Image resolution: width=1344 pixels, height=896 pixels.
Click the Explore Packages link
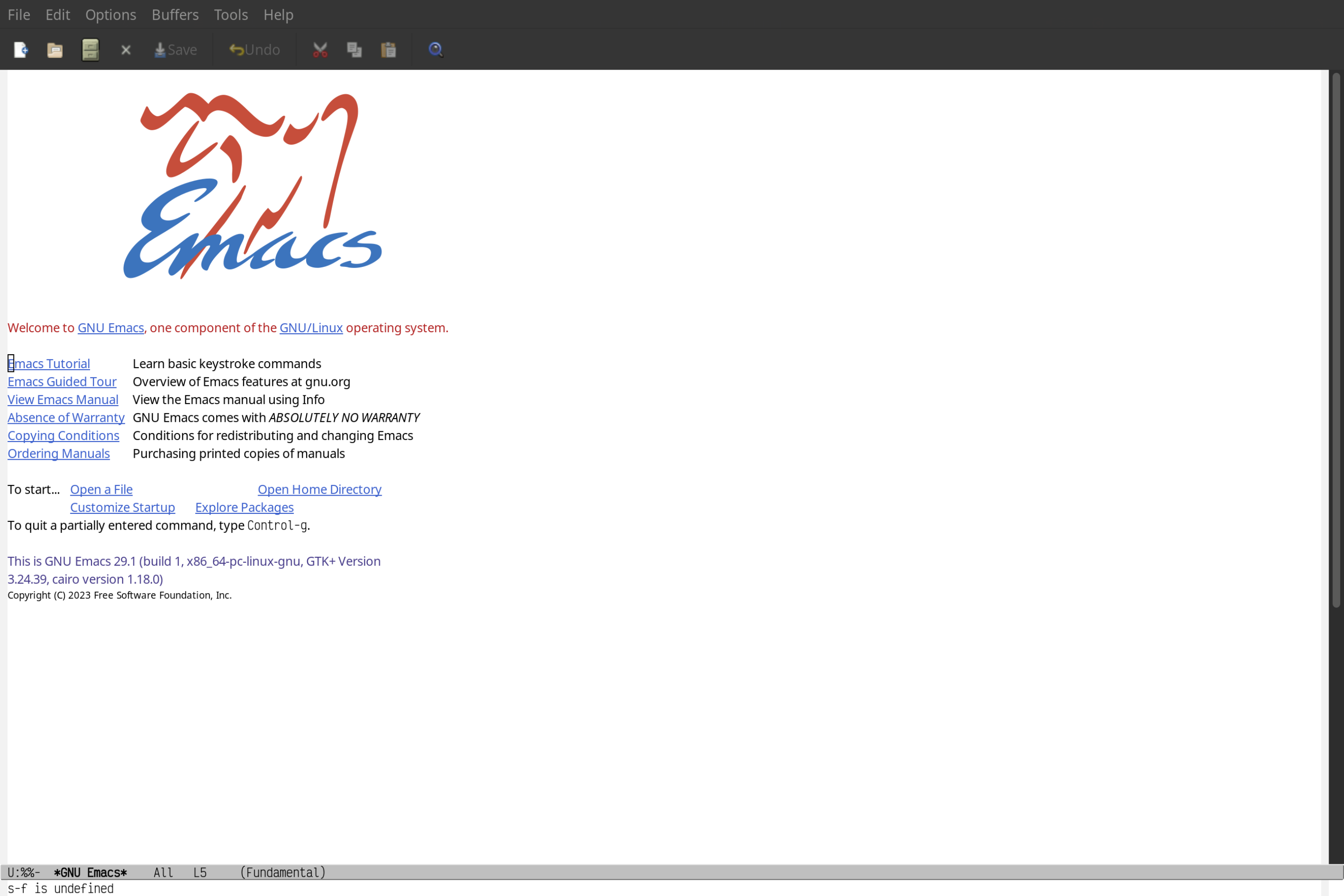click(244, 507)
